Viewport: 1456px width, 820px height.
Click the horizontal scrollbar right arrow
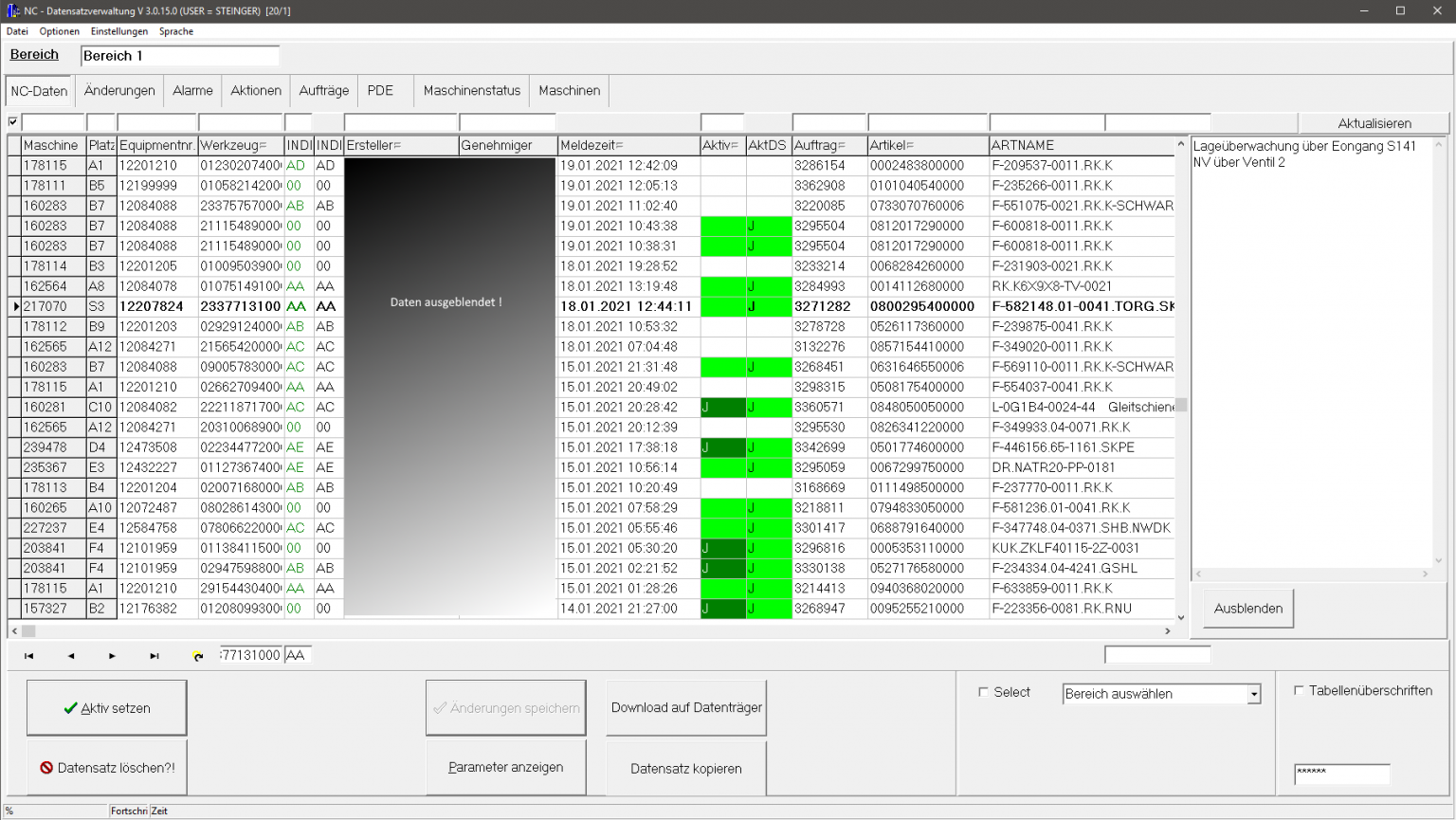(1168, 630)
